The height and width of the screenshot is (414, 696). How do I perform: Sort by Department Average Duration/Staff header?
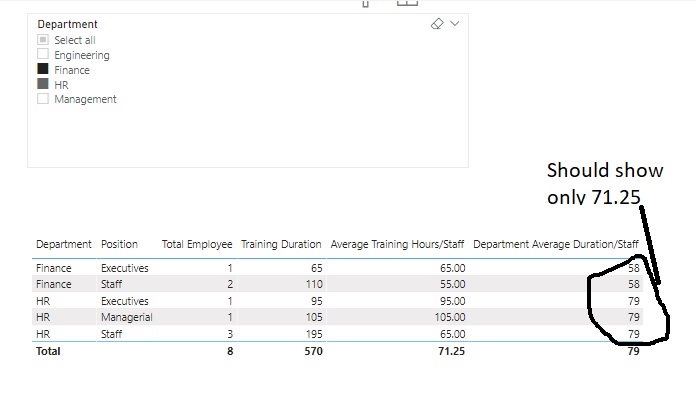[556, 244]
